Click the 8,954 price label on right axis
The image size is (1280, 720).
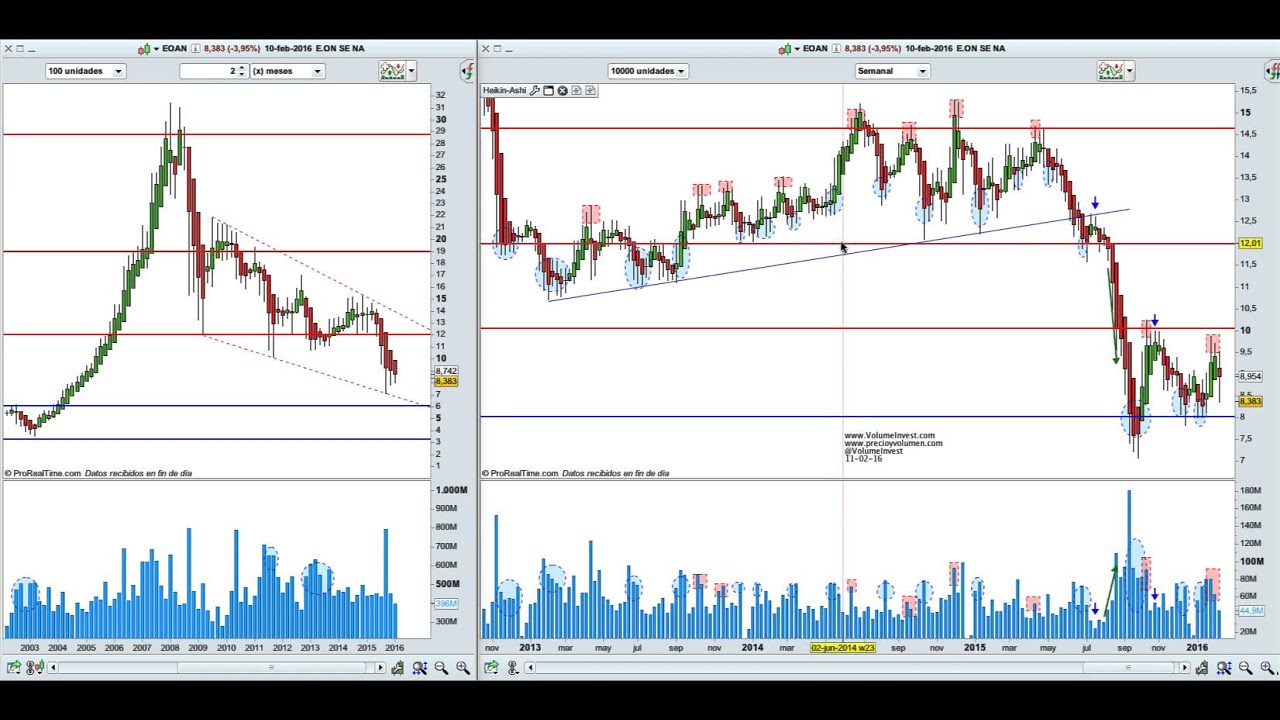(x=1250, y=377)
